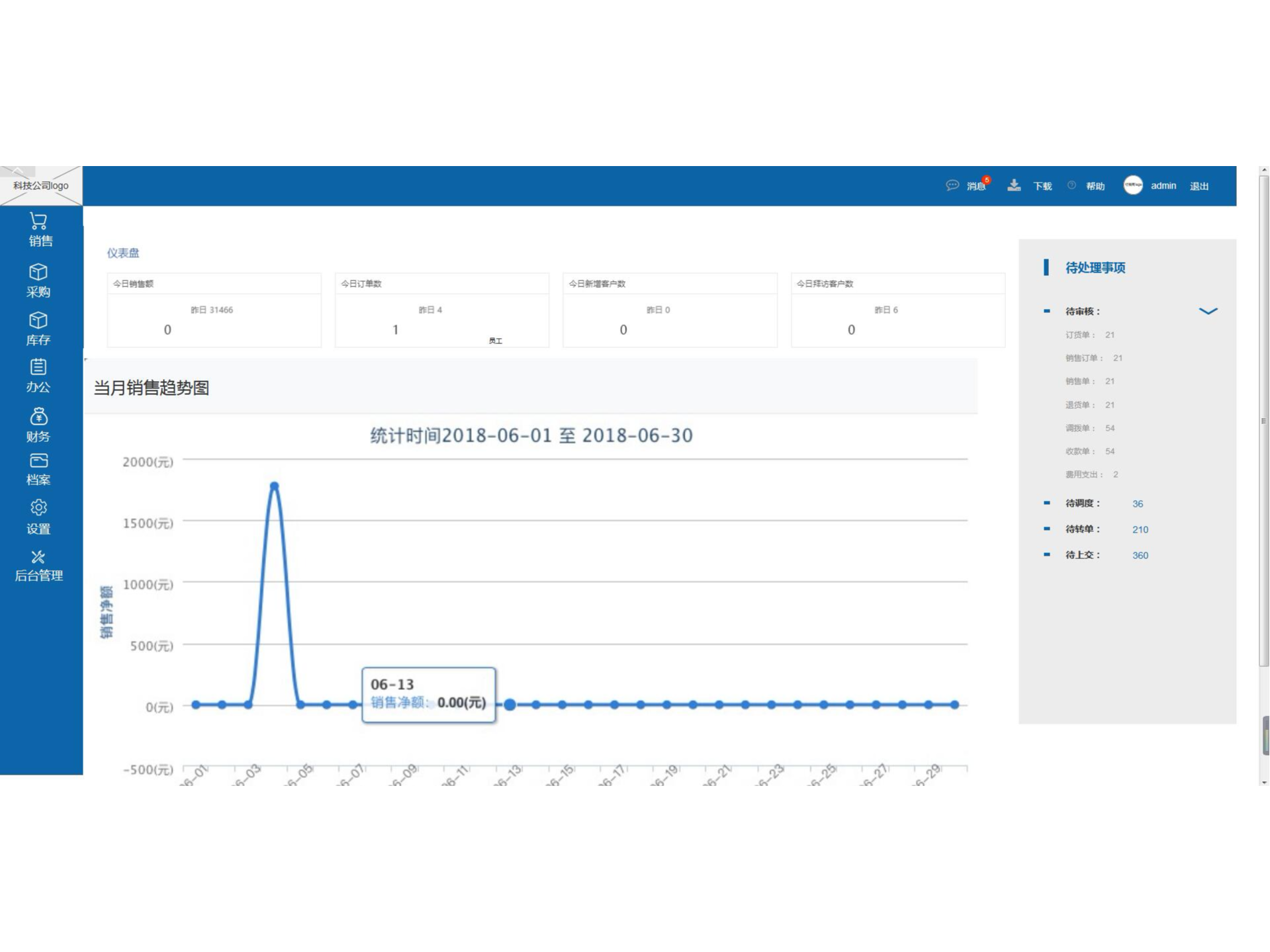The image size is (1270, 952).
Task: Open the admin username menu
Action: coord(1163,185)
